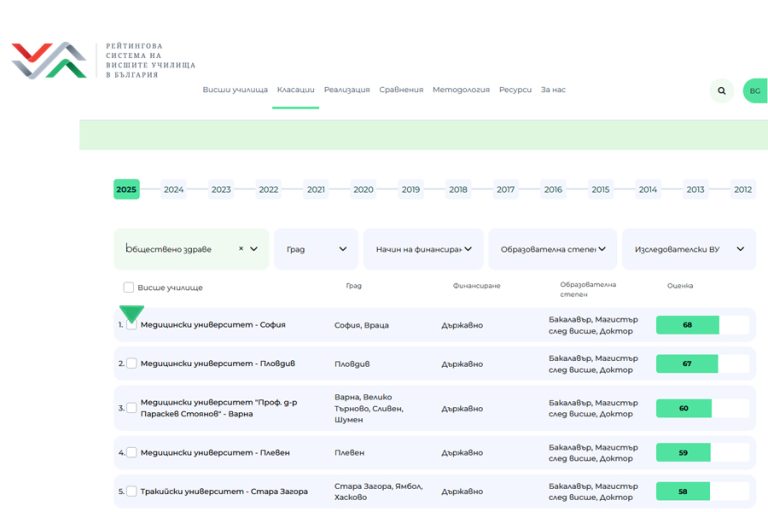Check Медицински университет - София checkbox
Viewport: 768px width, 512px height.
click(x=132, y=325)
